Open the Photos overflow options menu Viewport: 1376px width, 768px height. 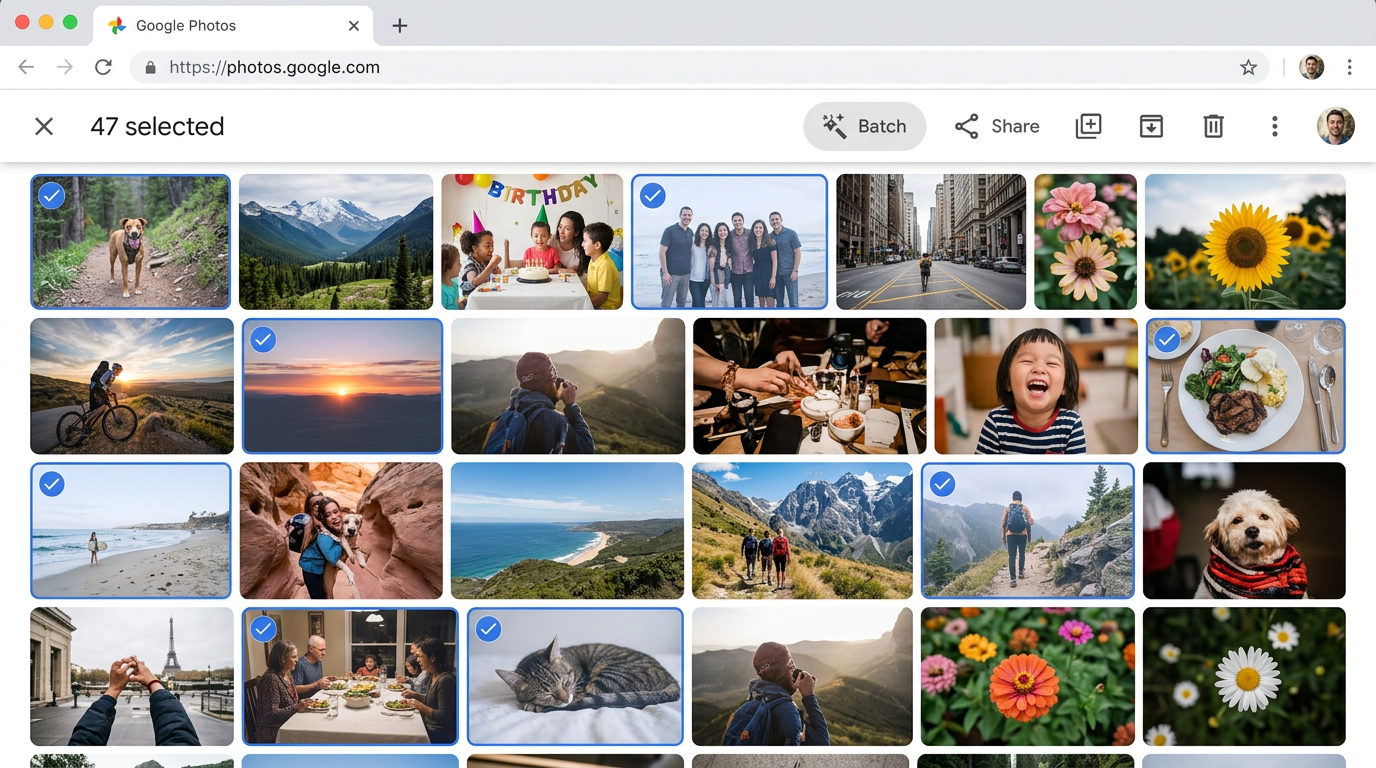click(1274, 126)
